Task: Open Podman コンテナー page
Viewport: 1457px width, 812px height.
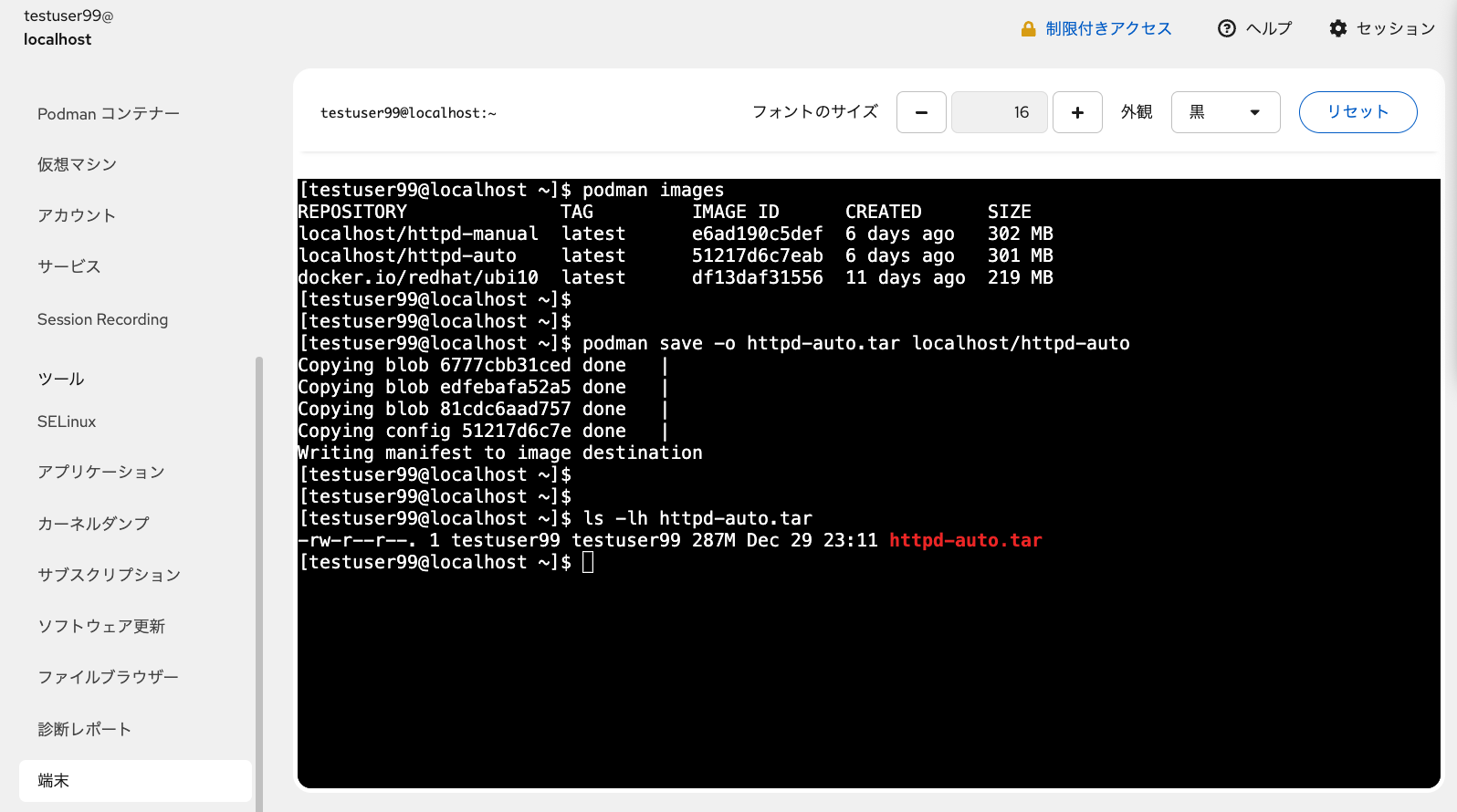Action: click(x=109, y=114)
